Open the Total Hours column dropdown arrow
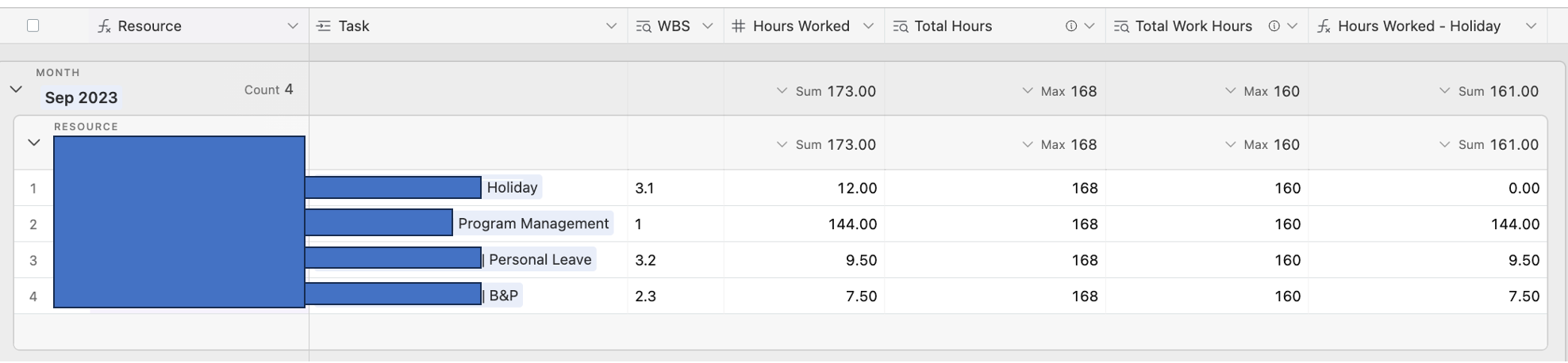 click(1090, 26)
